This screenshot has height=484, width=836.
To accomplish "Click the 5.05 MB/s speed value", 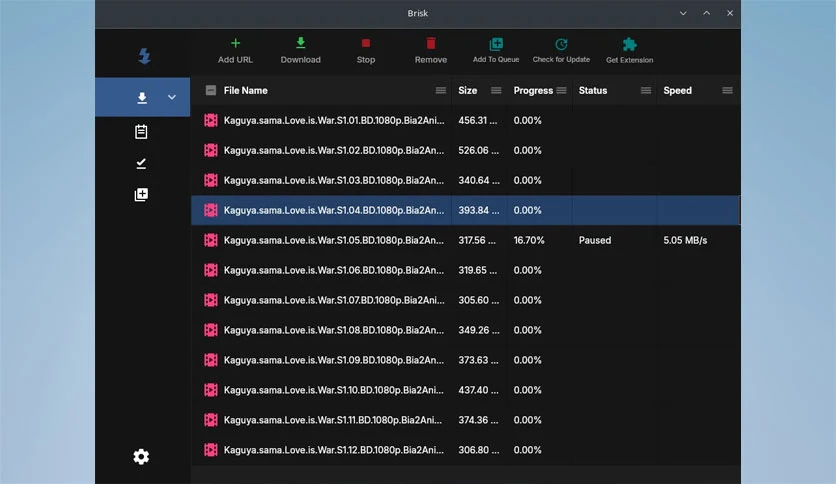I will coord(685,240).
